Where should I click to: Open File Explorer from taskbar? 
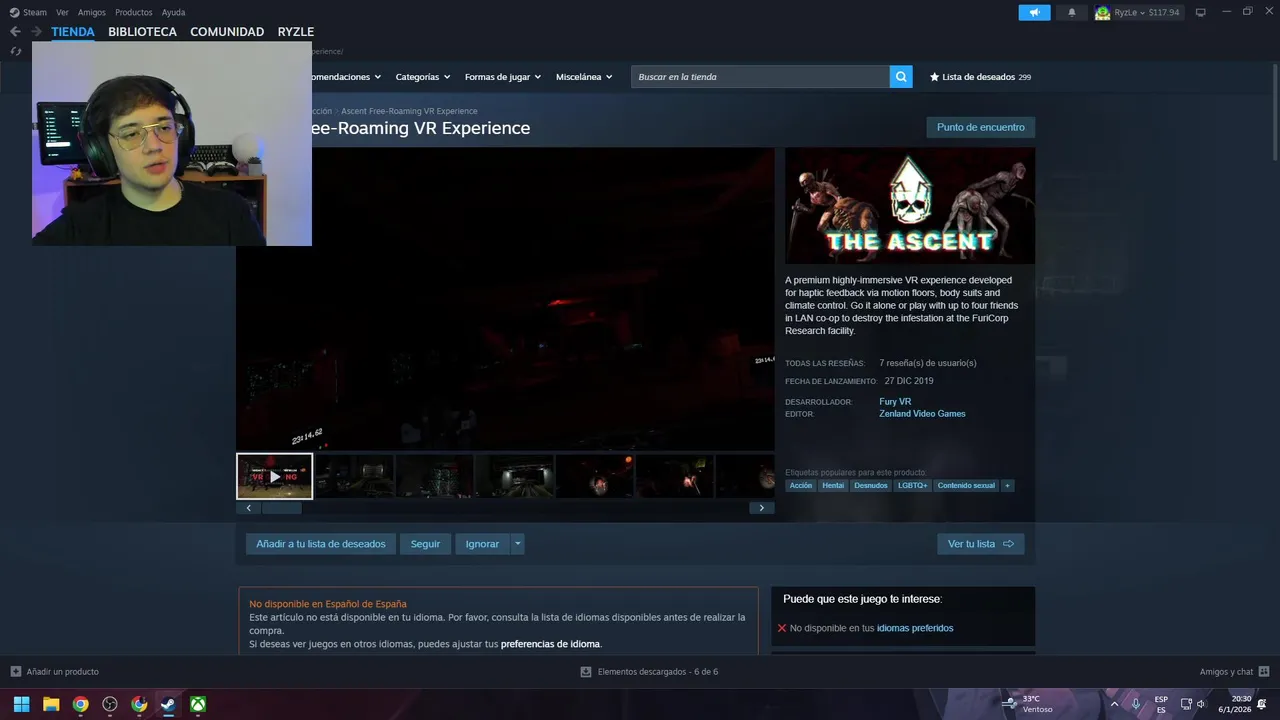tap(51, 704)
